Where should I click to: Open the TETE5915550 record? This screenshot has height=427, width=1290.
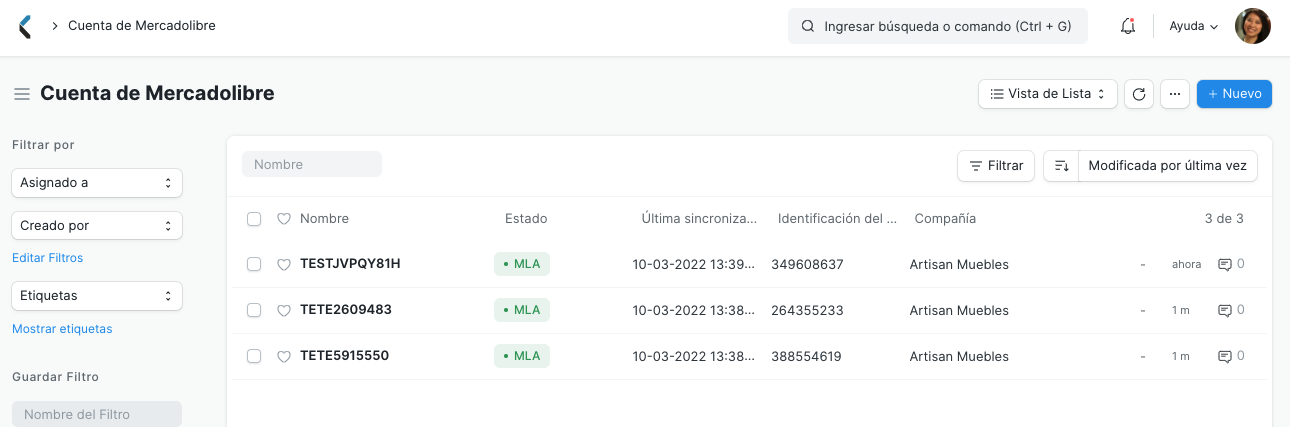point(344,356)
